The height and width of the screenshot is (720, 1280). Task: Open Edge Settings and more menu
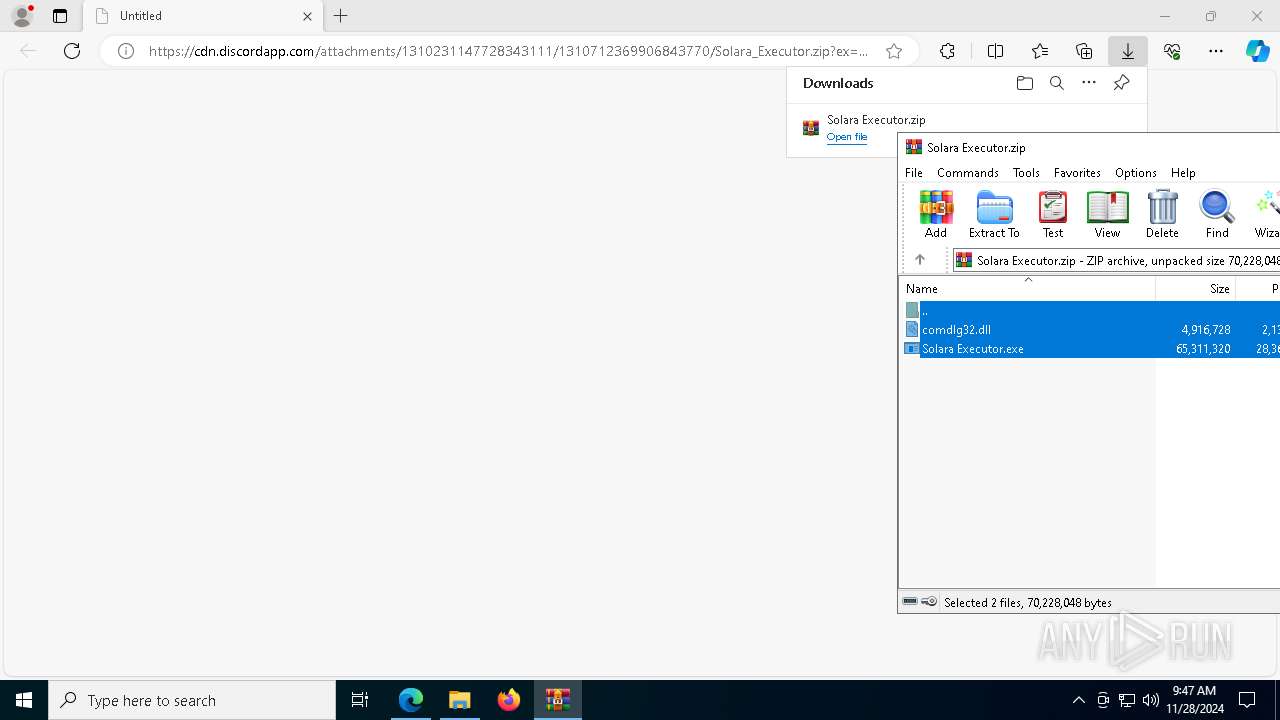click(1216, 51)
